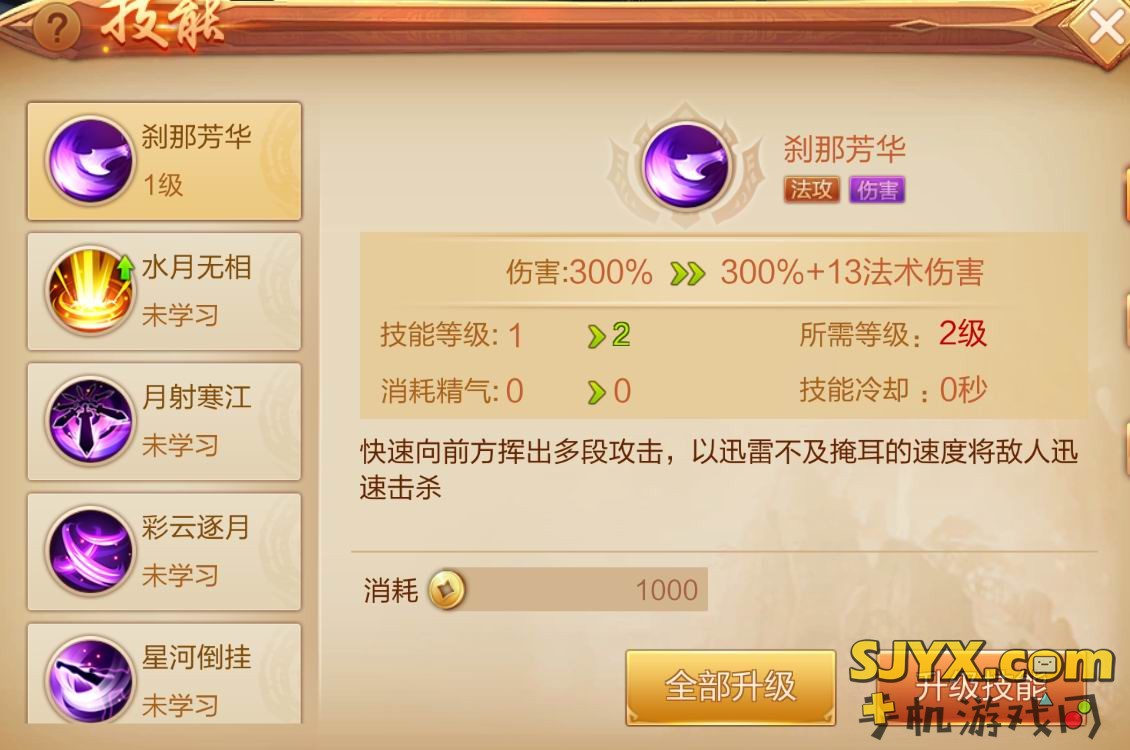This screenshot has height=750, width=1130.
Task: Select the 彩云逐月 skill icon
Action: point(89,551)
